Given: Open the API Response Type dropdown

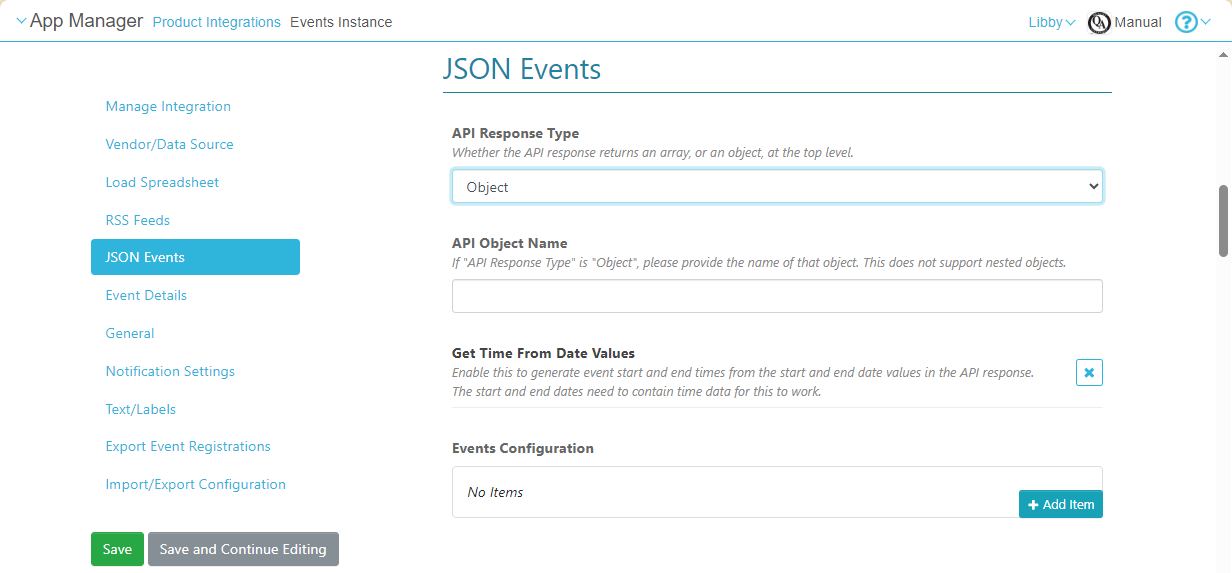Looking at the screenshot, I should pos(777,187).
